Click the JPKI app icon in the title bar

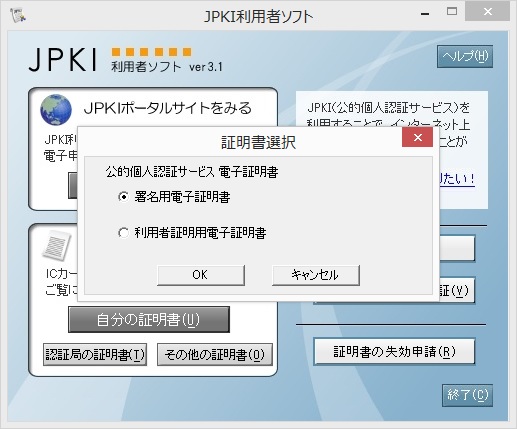(x=18, y=15)
